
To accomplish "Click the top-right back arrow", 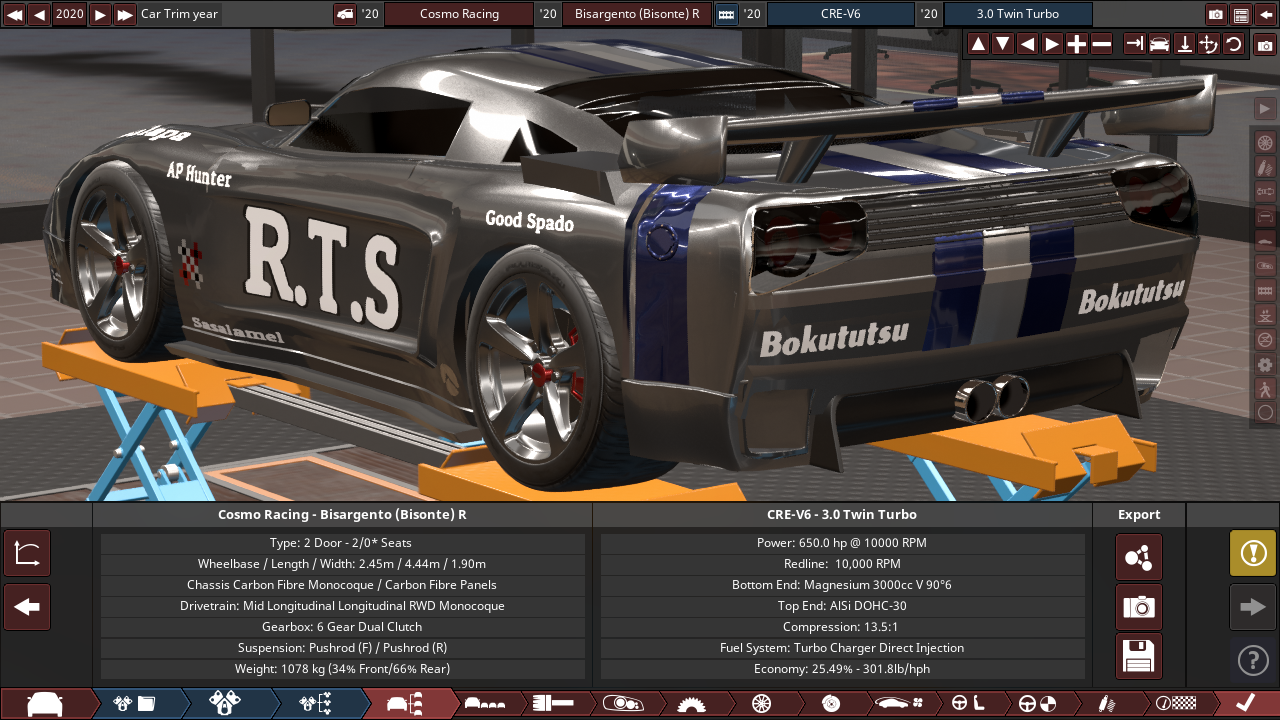I will [x=1266, y=14].
